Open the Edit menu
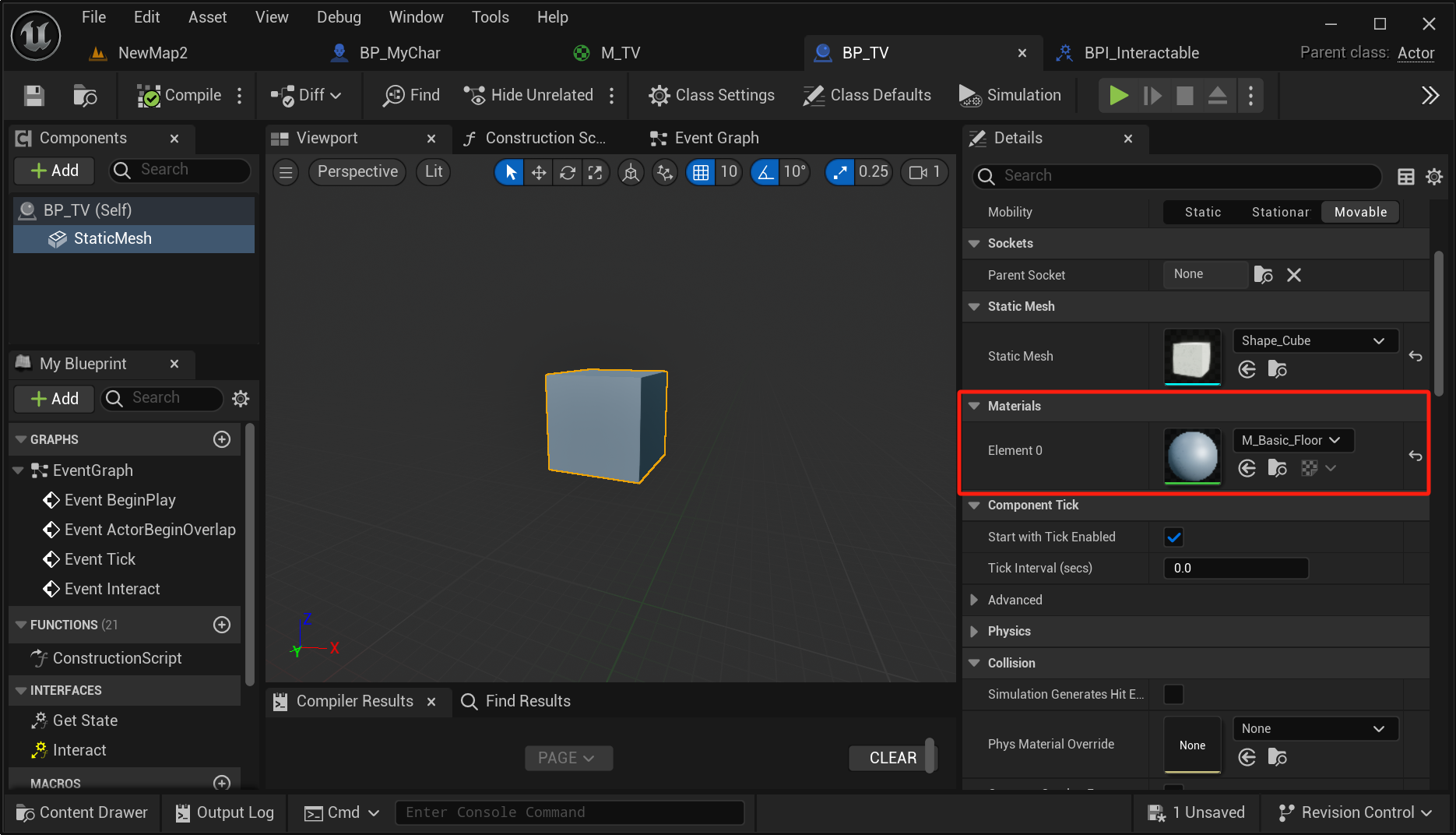The width and height of the screenshot is (1456, 835). (x=146, y=17)
